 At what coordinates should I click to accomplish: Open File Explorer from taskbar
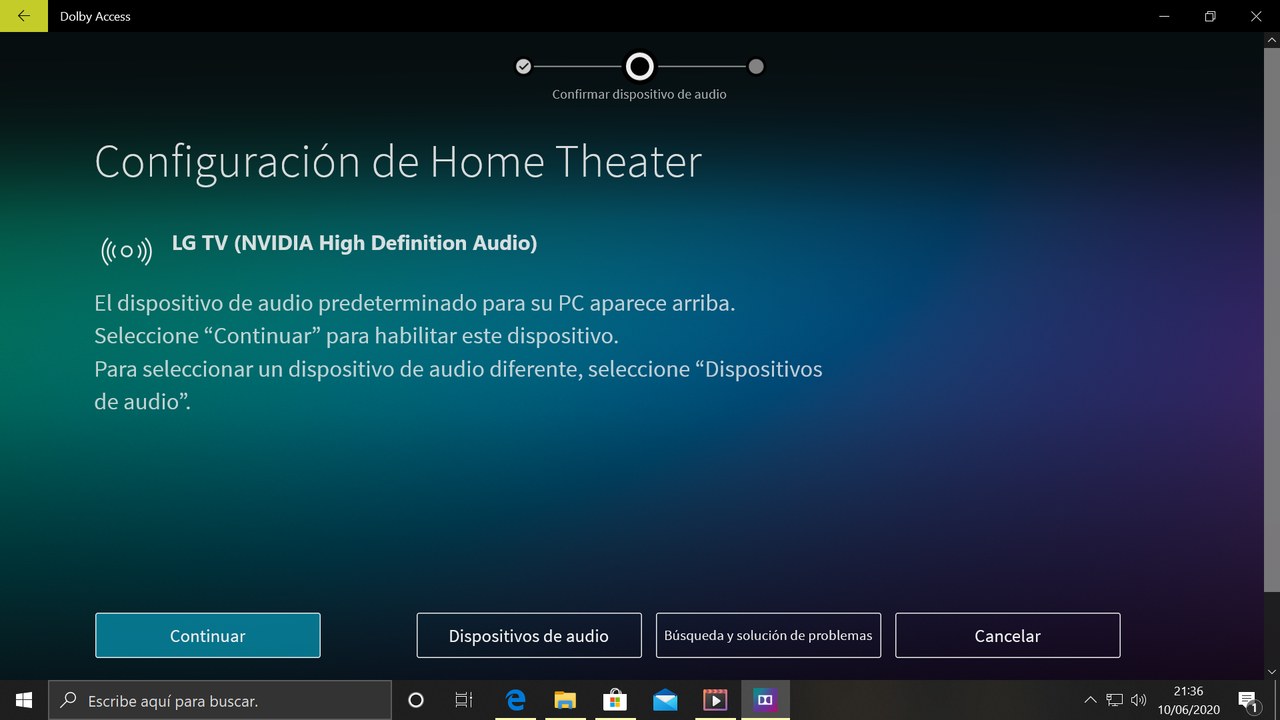(x=566, y=700)
